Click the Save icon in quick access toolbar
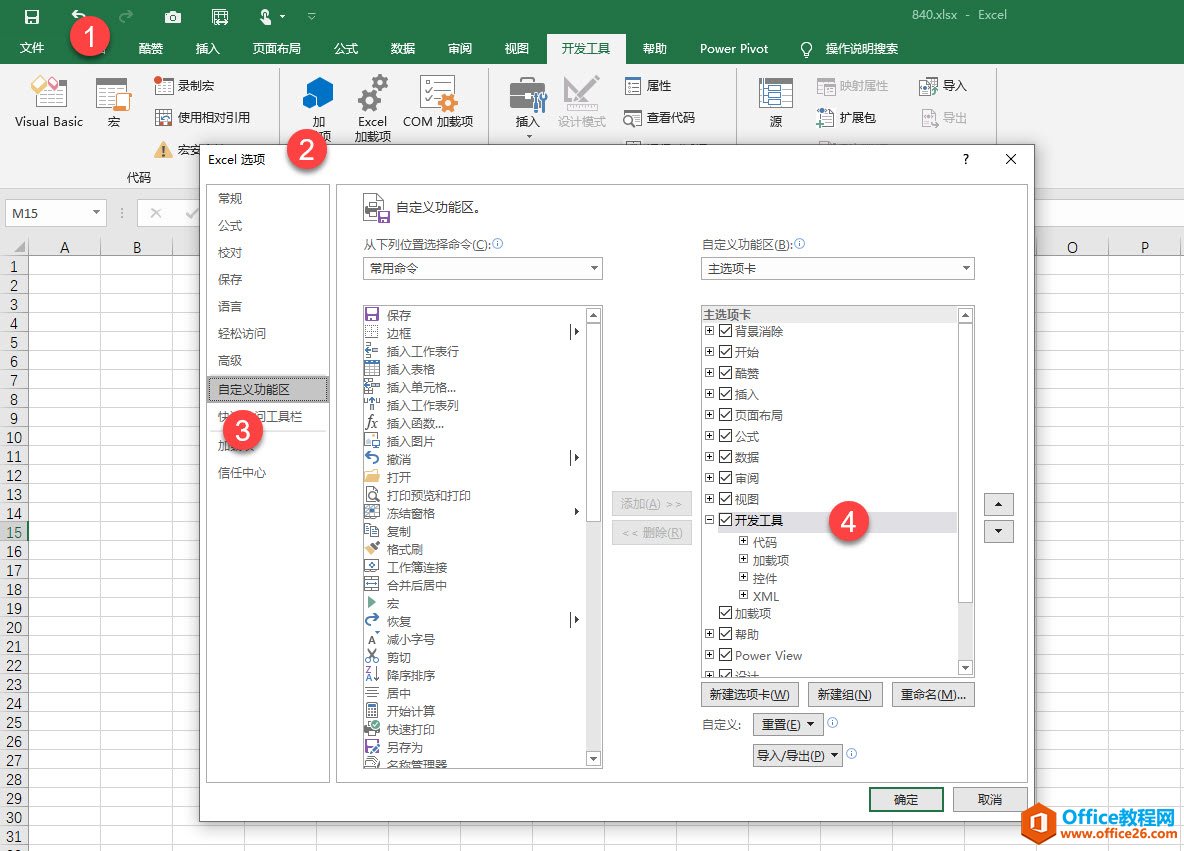The width and height of the screenshot is (1184, 851). coord(32,16)
